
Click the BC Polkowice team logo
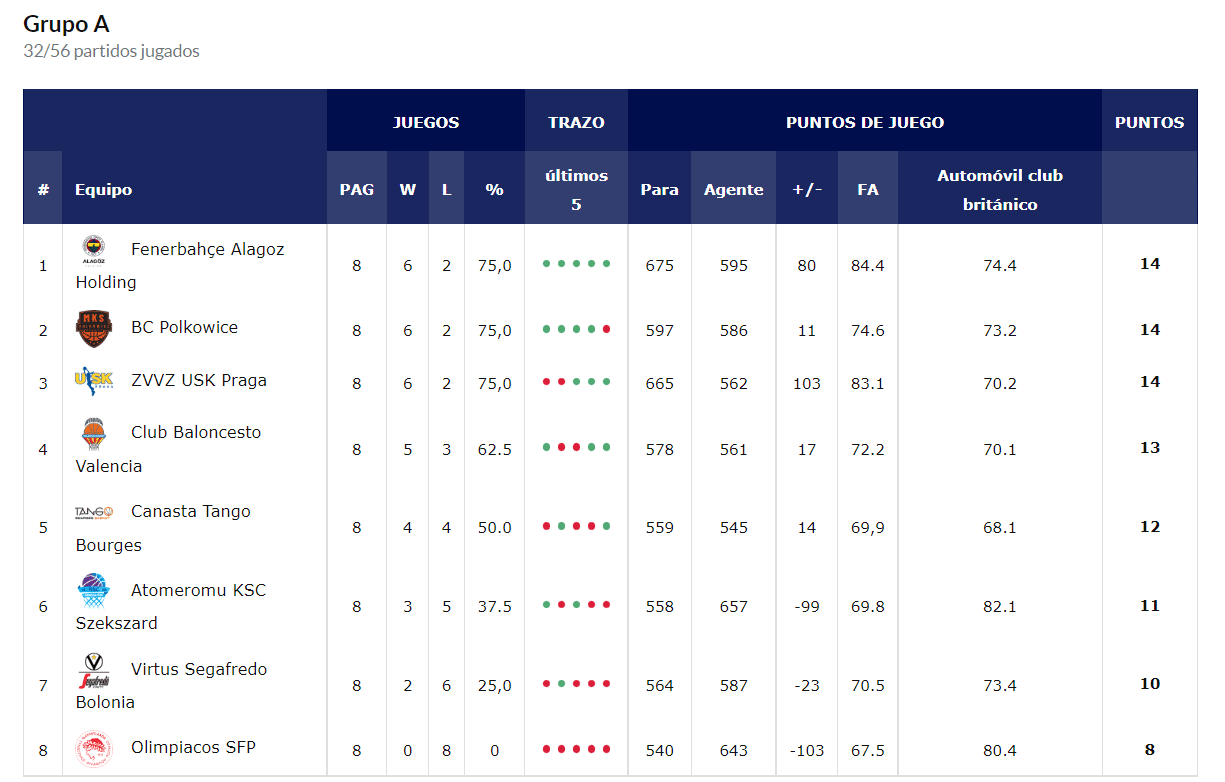[94, 329]
